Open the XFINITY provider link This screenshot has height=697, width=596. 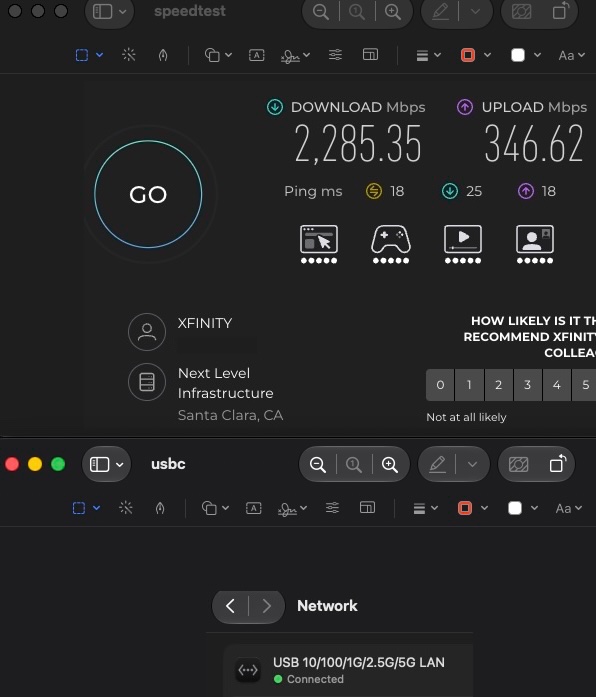point(205,323)
